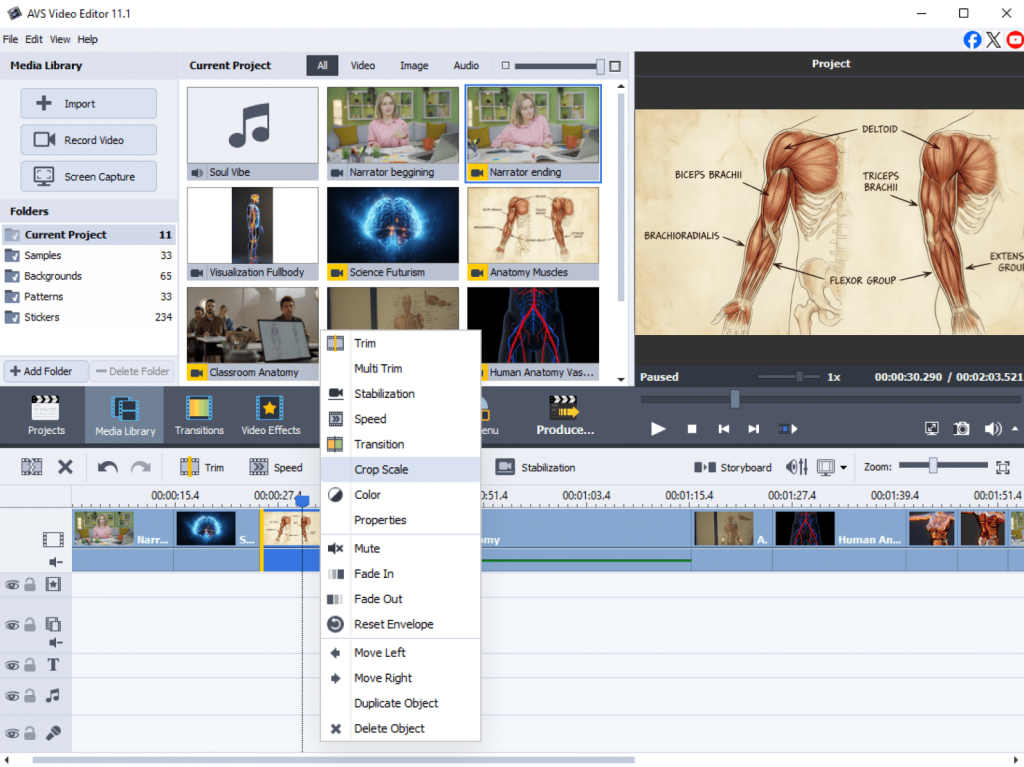This screenshot has height=767, width=1024.
Task: Open the YouTube icon link
Action: pos(1014,40)
